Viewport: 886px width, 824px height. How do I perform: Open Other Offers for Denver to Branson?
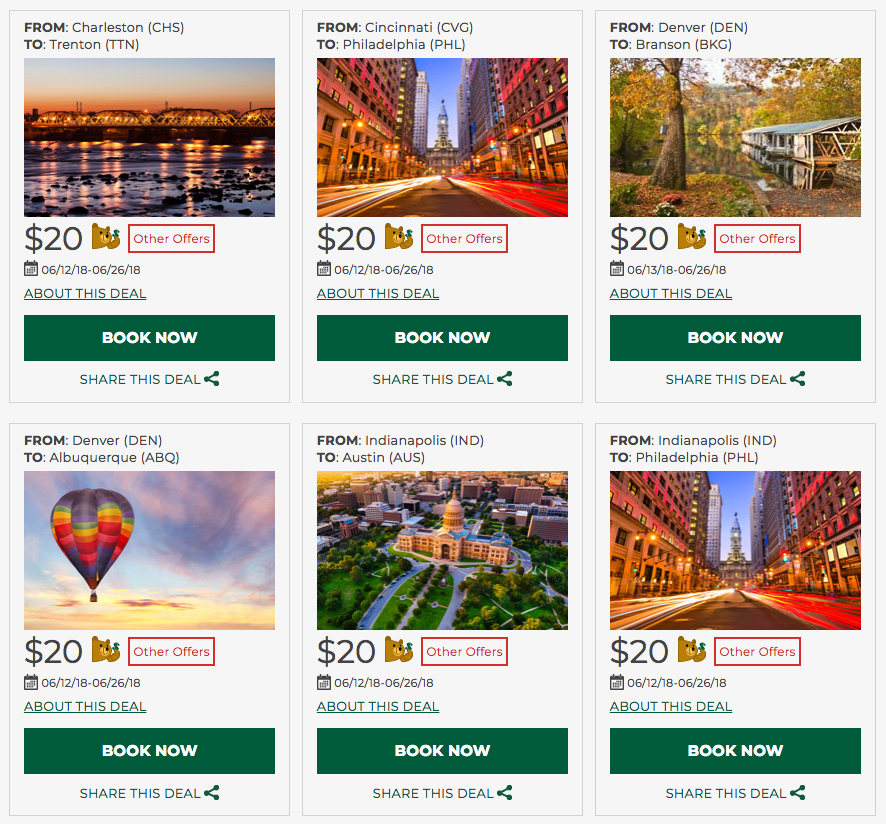[757, 239]
